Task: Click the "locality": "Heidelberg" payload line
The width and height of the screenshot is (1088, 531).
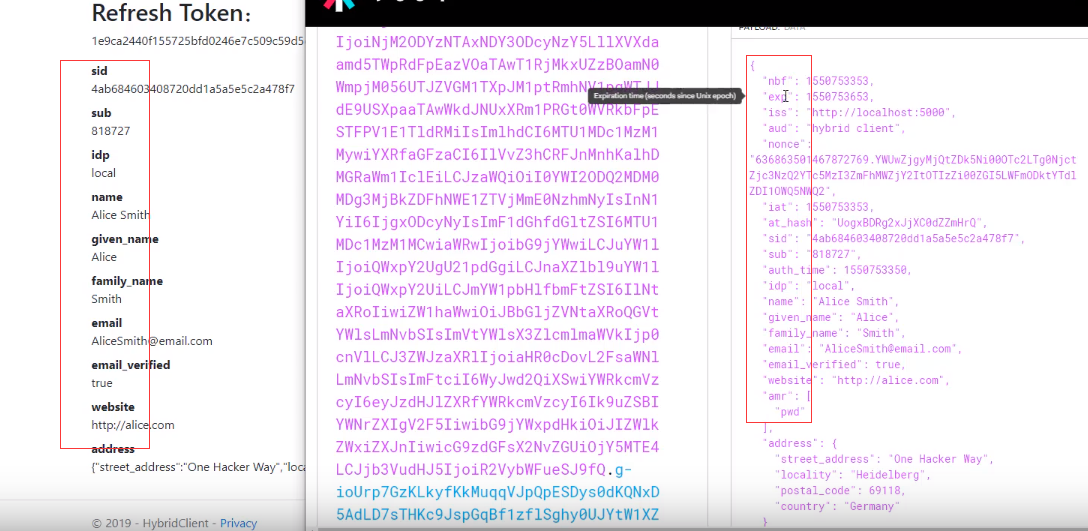Action: [852, 475]
